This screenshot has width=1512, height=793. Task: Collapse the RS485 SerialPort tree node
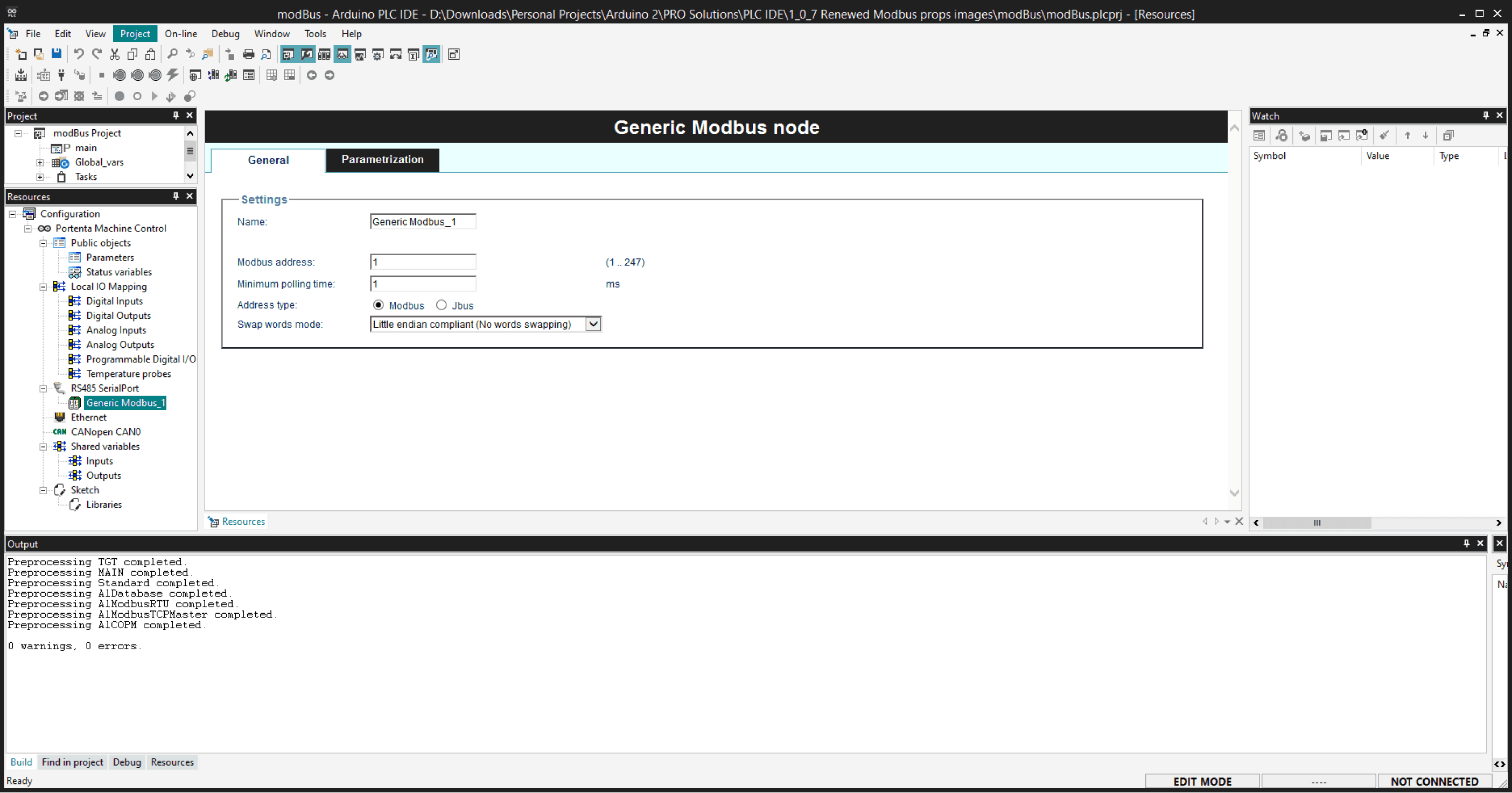43,388
